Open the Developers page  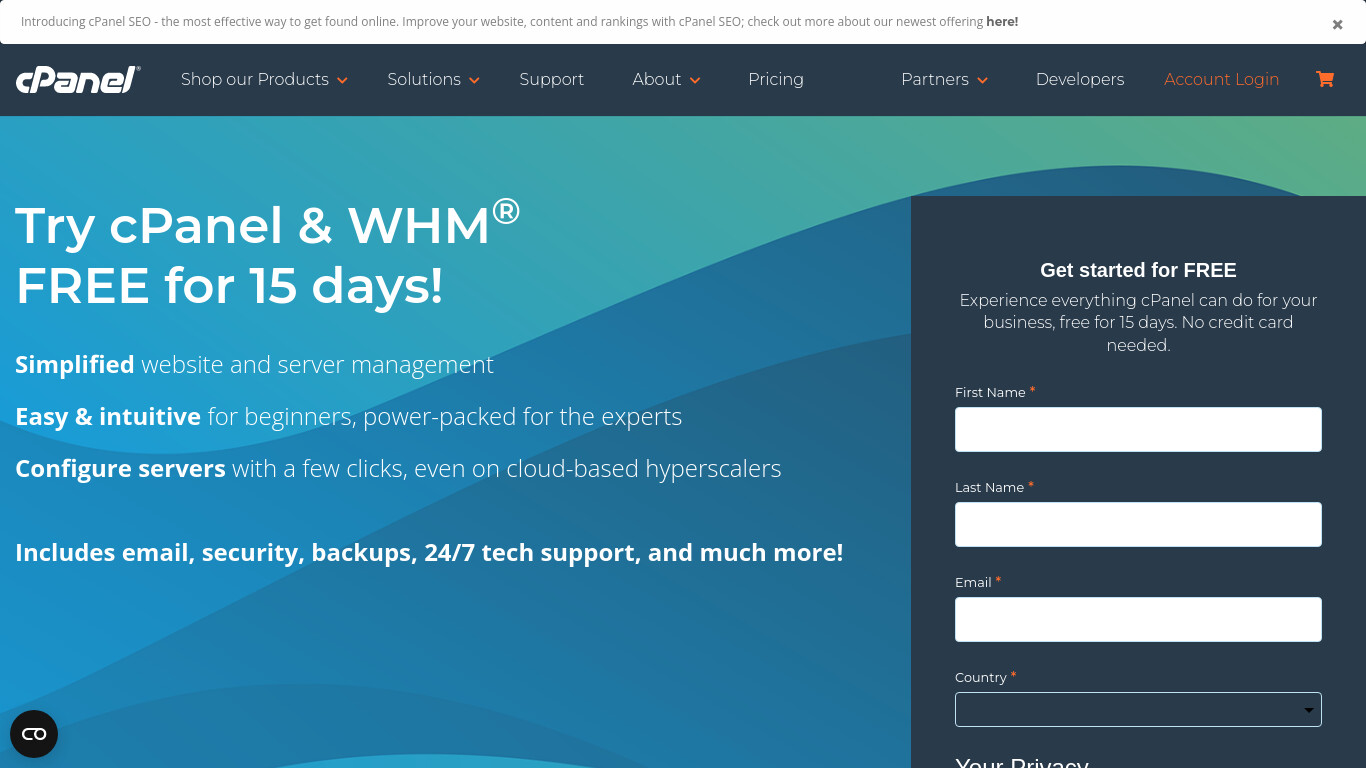[1080, 79]
